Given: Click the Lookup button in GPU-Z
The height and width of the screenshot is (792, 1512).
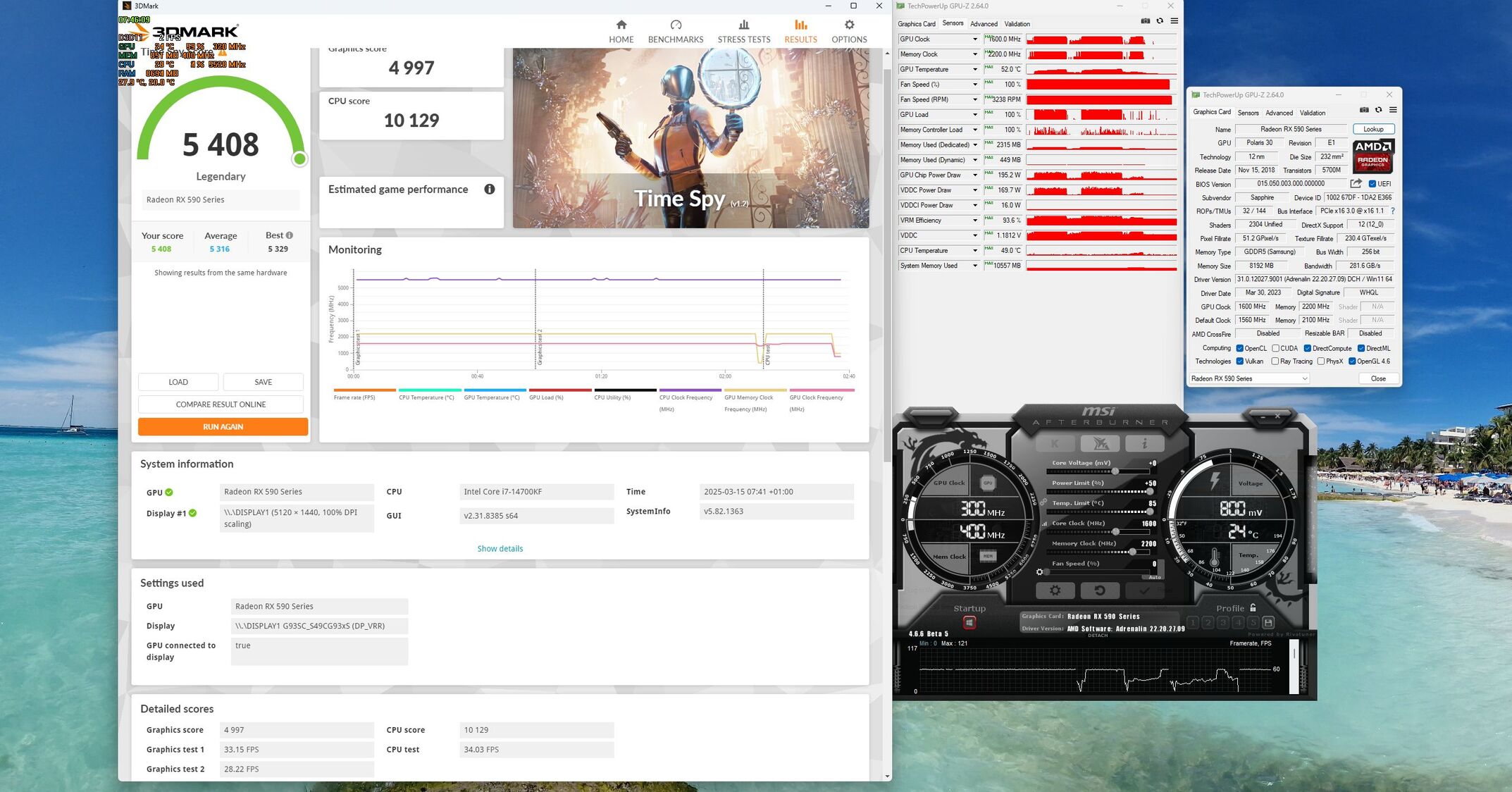Looking at the screenshot, I should tap(1373, 129).
